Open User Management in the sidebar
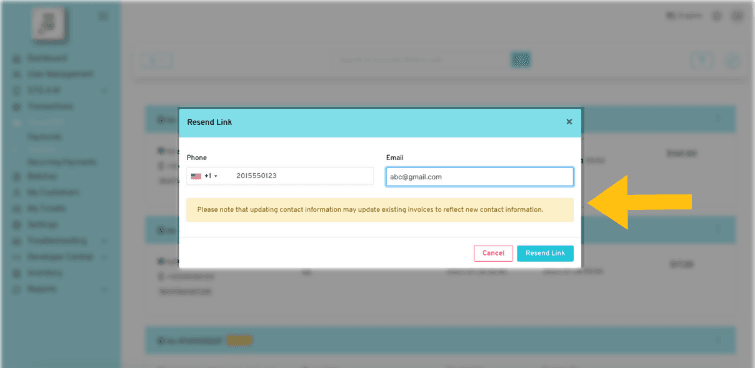 (x=60, y=74)
